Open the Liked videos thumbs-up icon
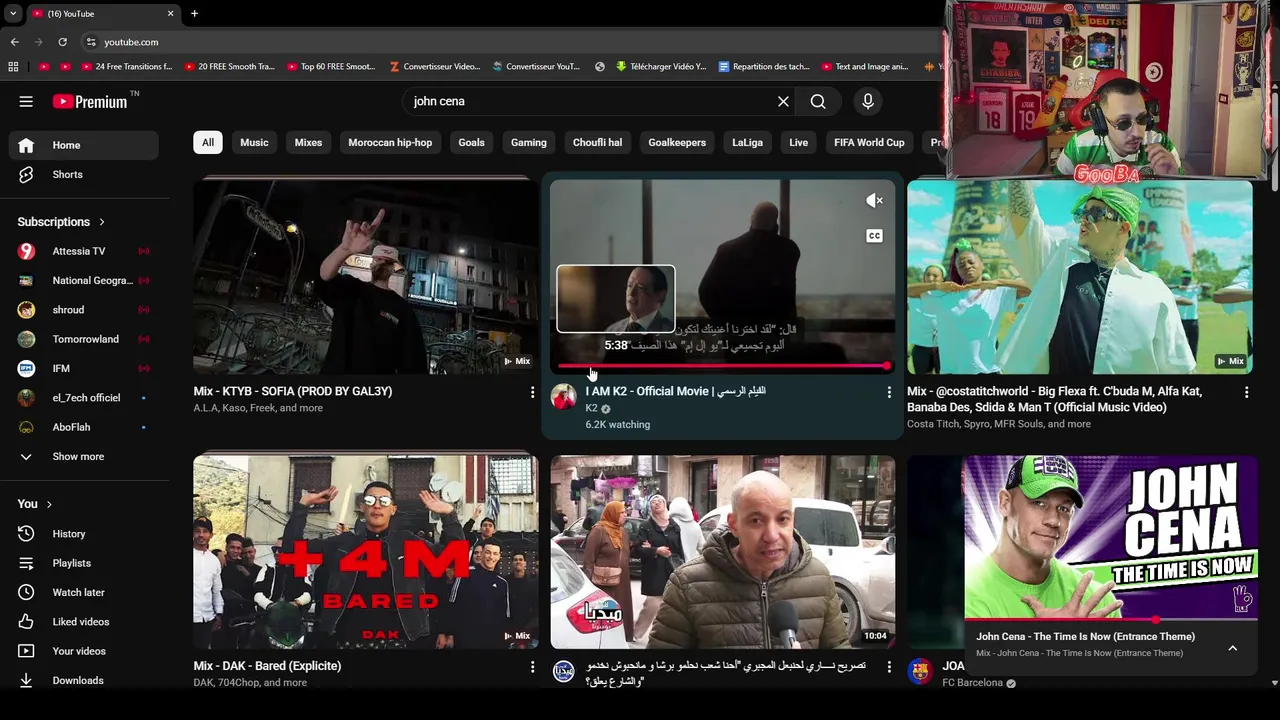Image resolution: width=1280 pixels, height=720 pixels. click(26, 622)
